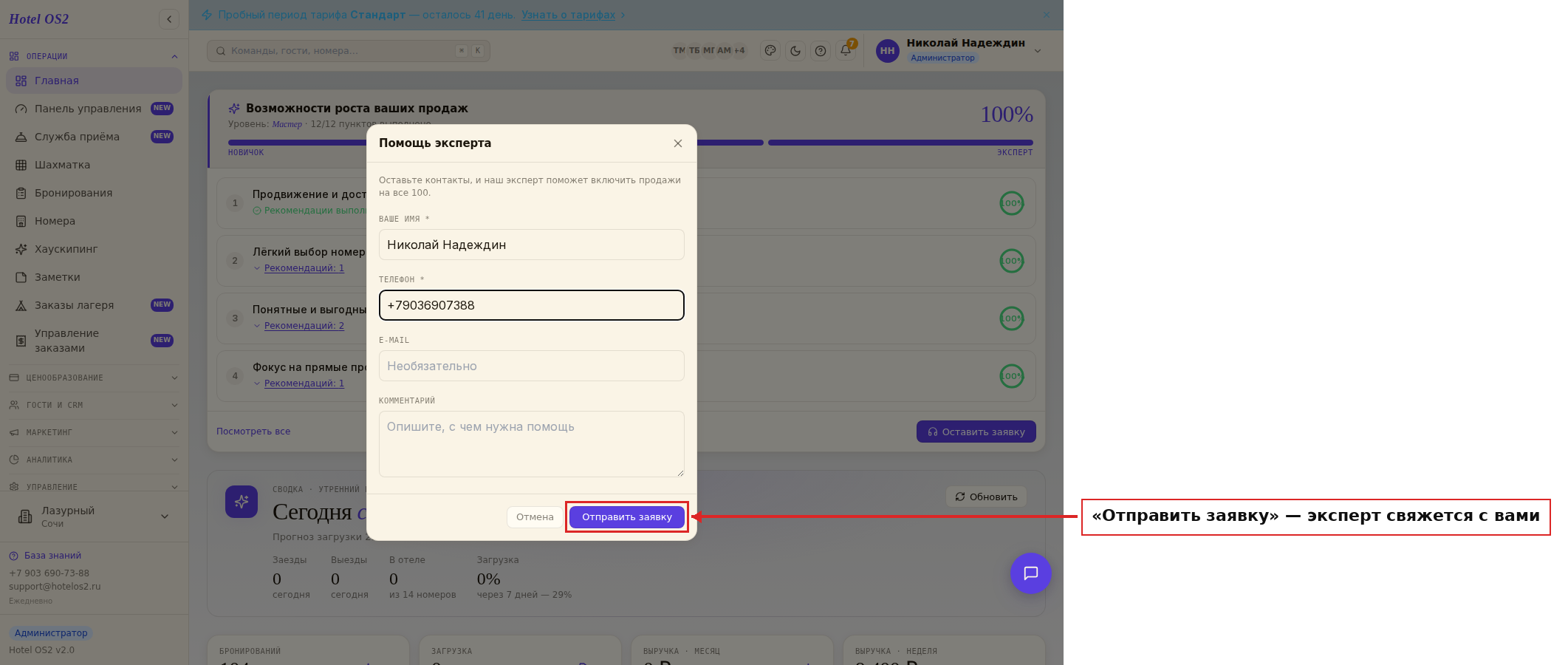Expand the Маркетинг sidebar section

tap(94, 432)
